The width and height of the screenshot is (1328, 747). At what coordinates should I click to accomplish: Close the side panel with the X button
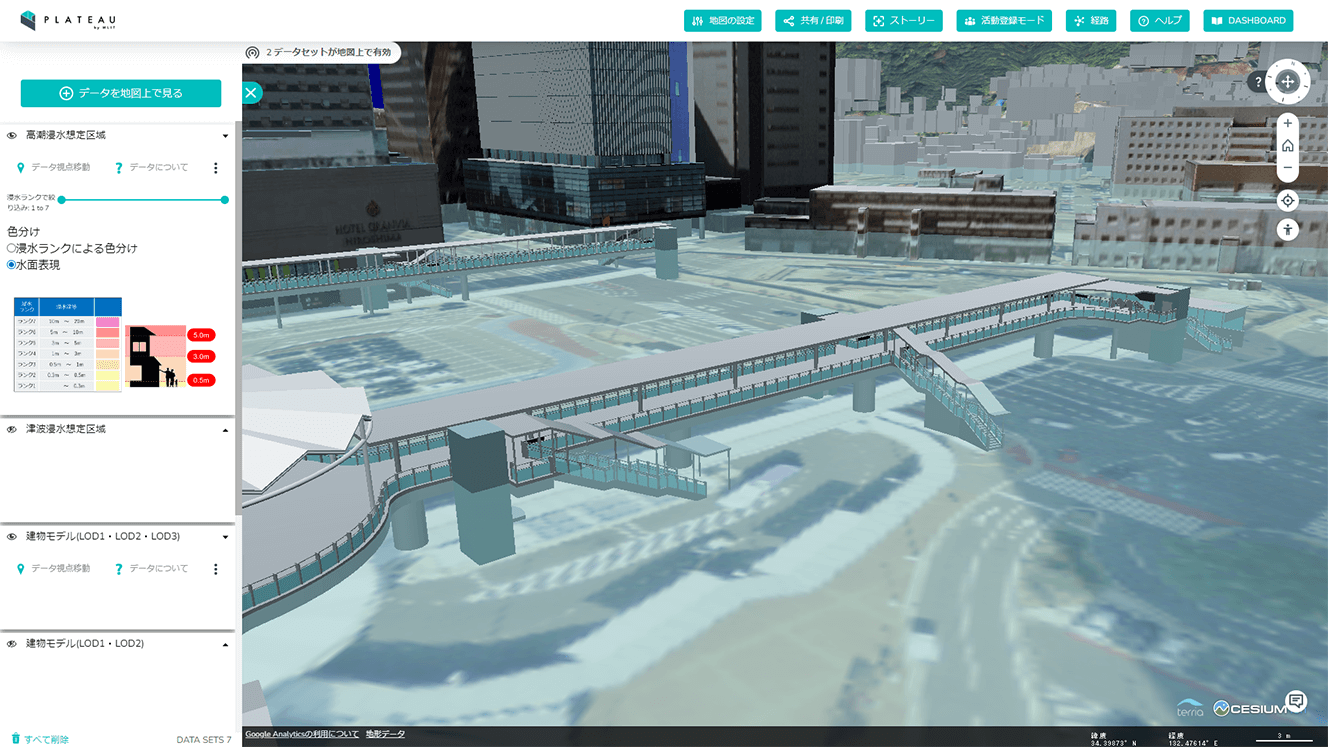[x=251, y=93]
